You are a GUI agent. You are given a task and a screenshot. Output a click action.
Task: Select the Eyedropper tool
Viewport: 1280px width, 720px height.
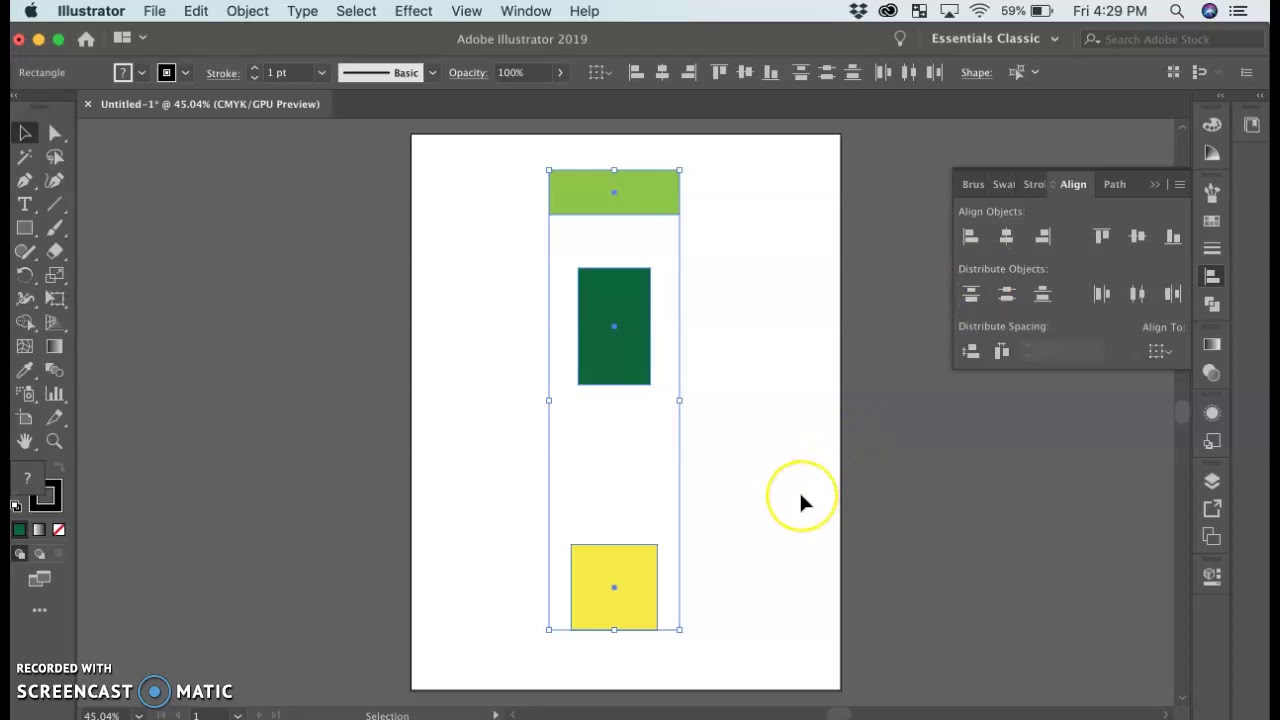click(25, 370)
